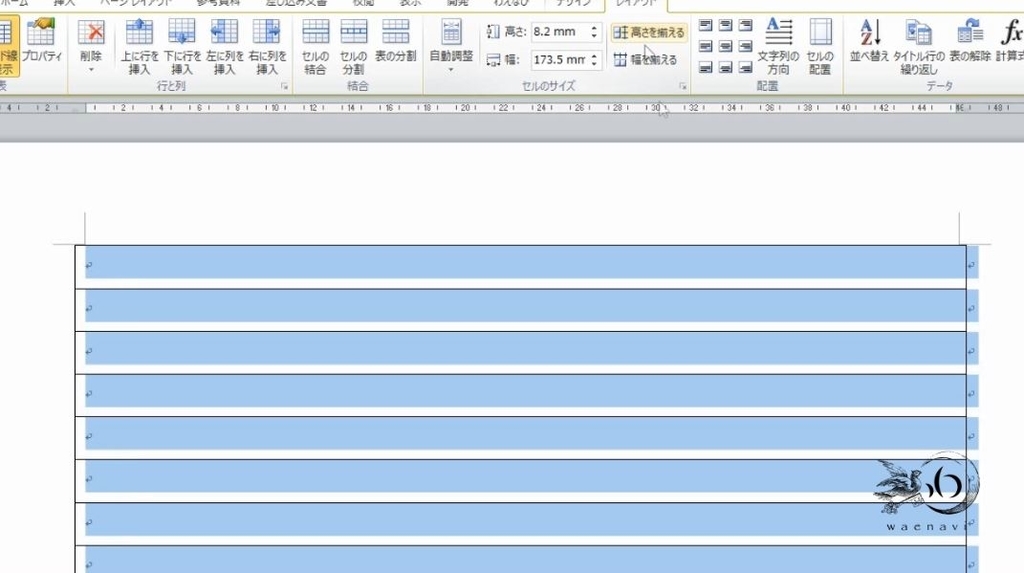Viewport: 1024px width, 573px height.
Task: Sort table data (並べ替え)
Action: pos(869,41)
